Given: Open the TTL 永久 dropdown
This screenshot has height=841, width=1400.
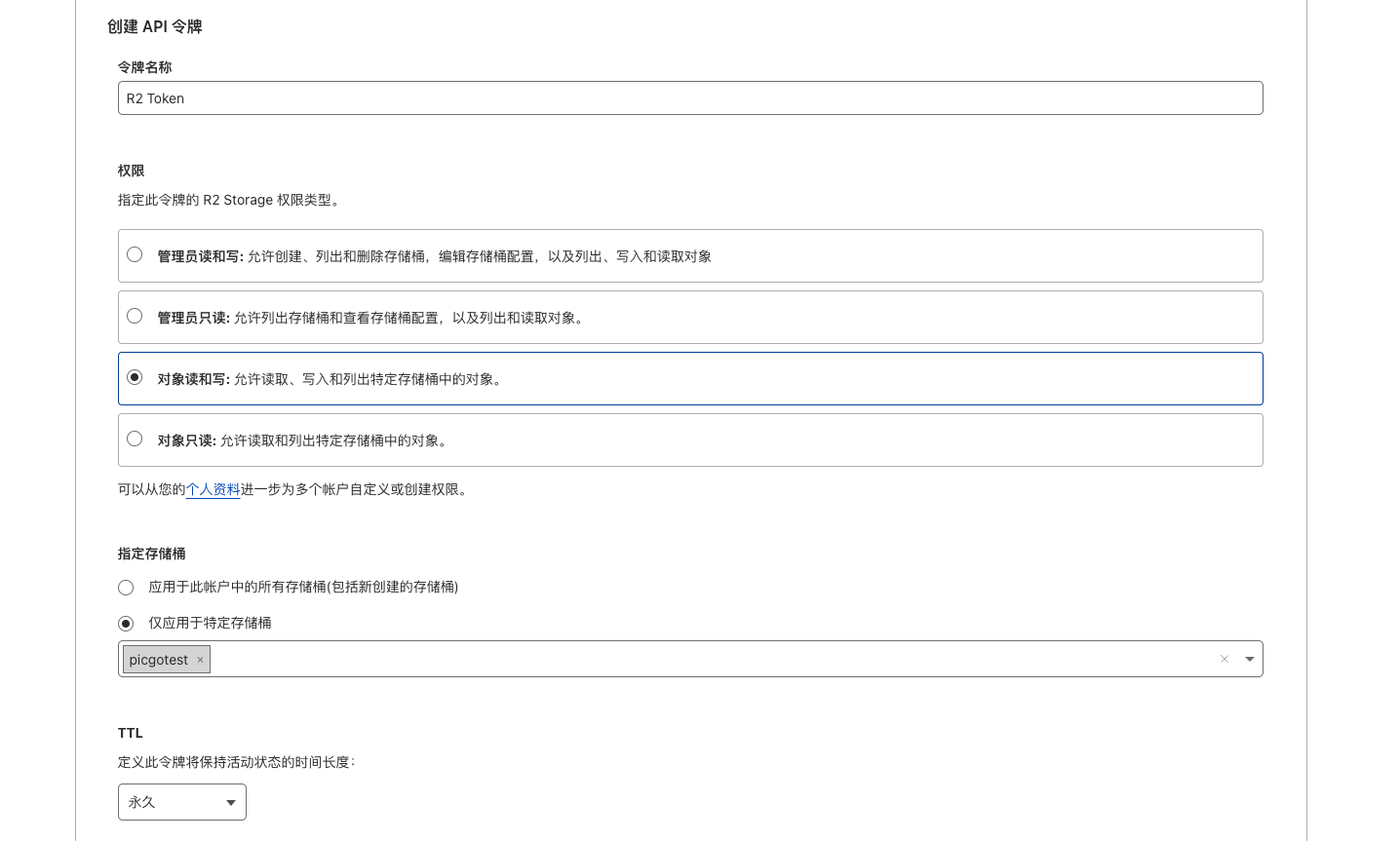Looking at the screenshot, I should (181, 802).
